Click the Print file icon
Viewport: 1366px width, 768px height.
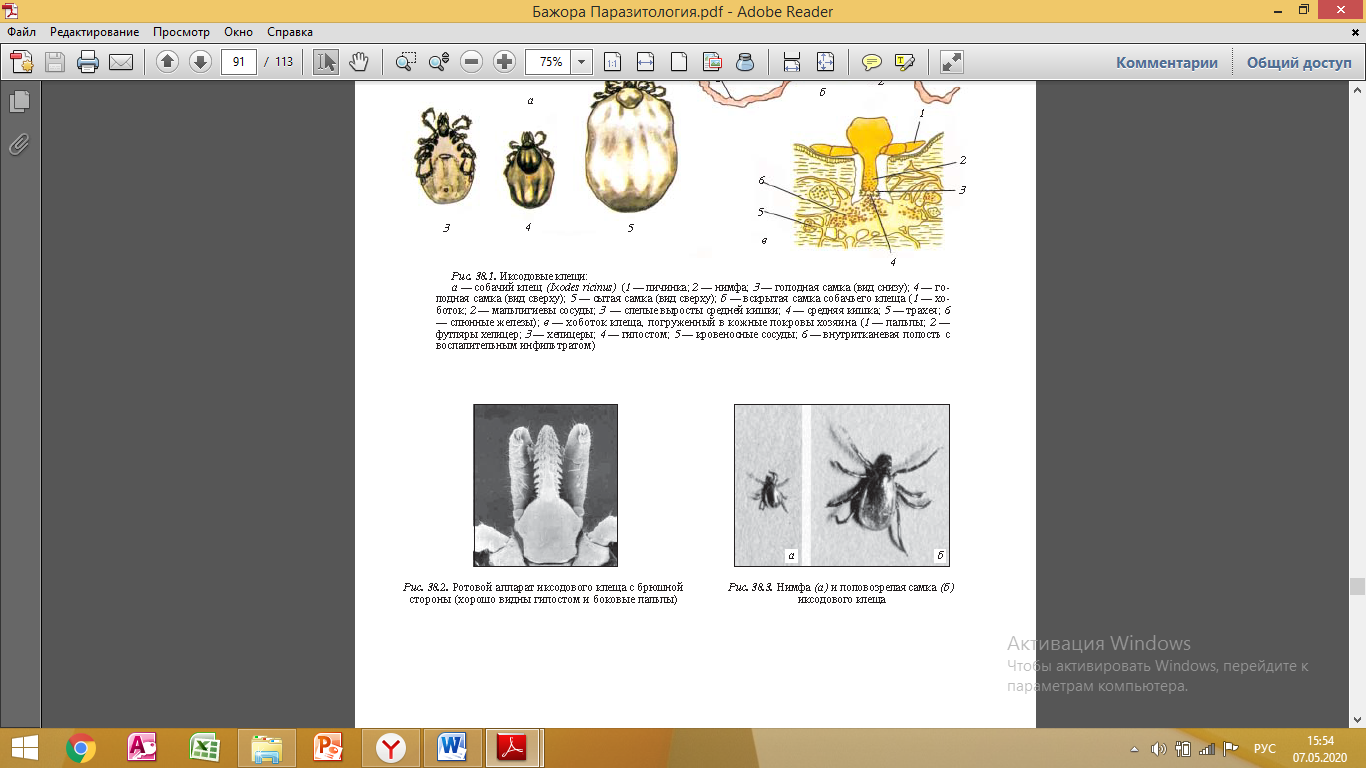88,62
